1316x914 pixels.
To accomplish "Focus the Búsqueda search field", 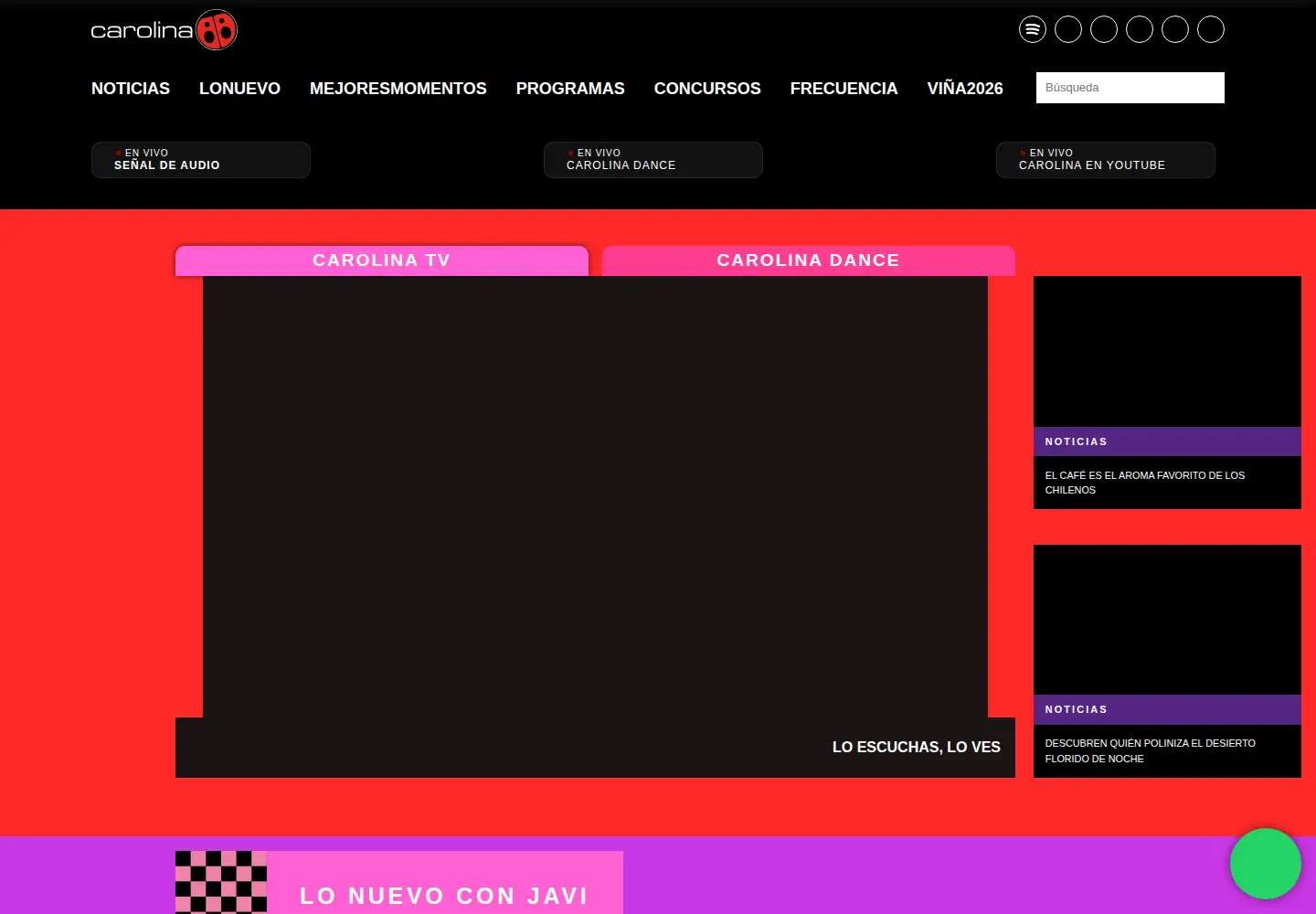I will point(1130,88).
